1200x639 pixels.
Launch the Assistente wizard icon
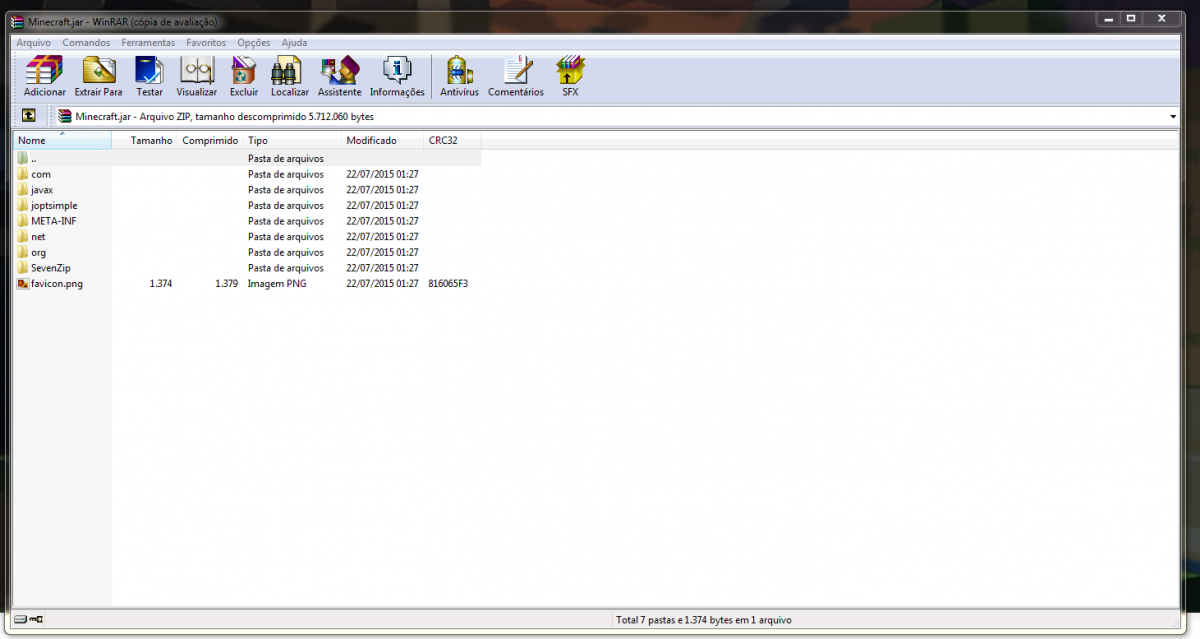pos(339,76)
